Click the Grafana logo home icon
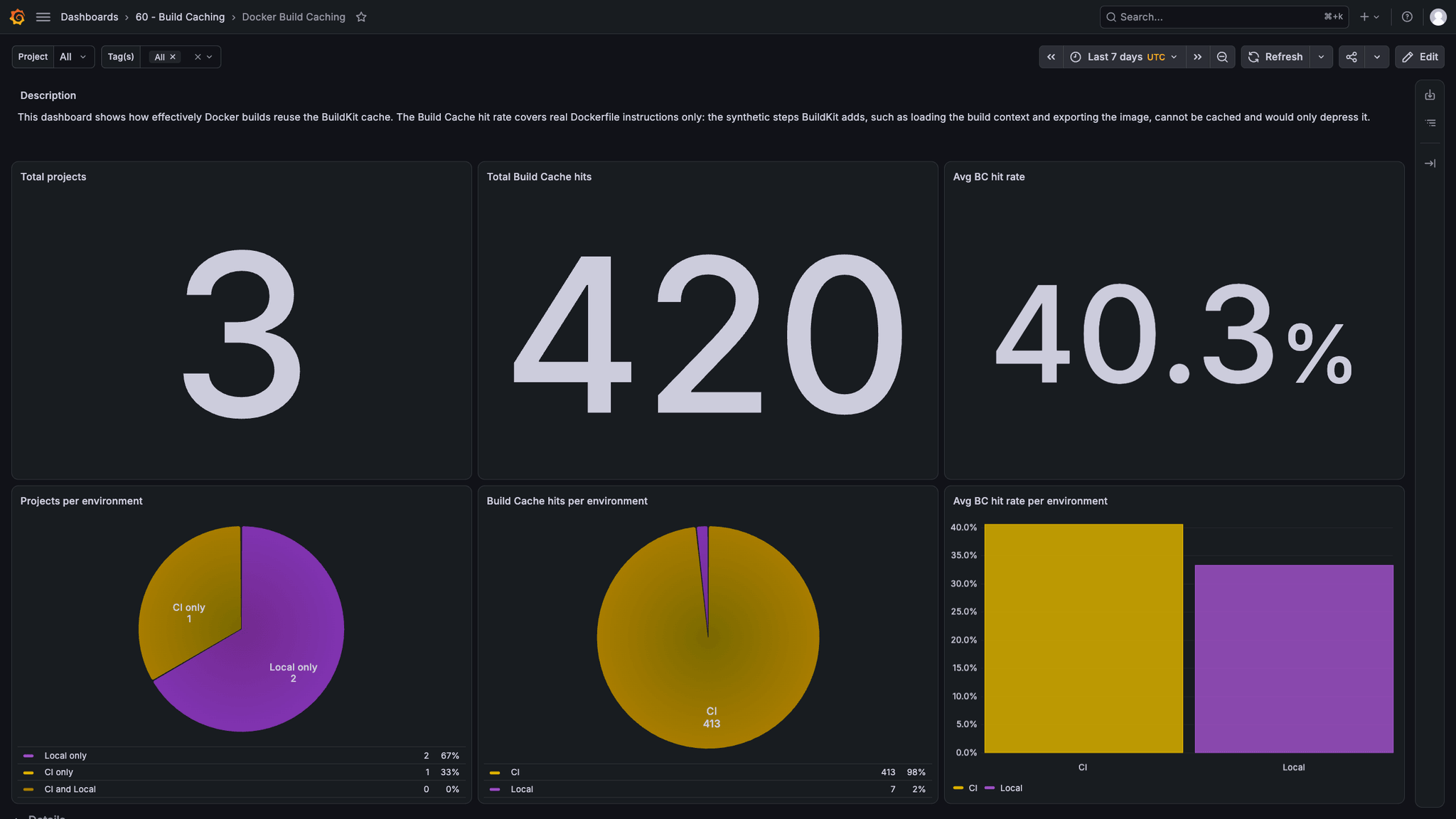The image size is (1456, 819). [x=17, y=17]
